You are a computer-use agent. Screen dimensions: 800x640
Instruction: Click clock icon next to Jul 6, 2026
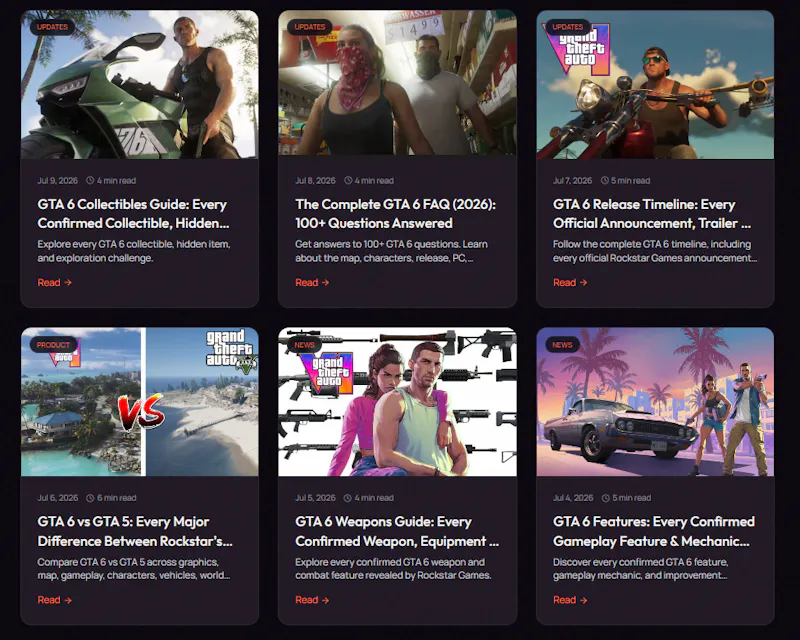click(x=90, y=498)
